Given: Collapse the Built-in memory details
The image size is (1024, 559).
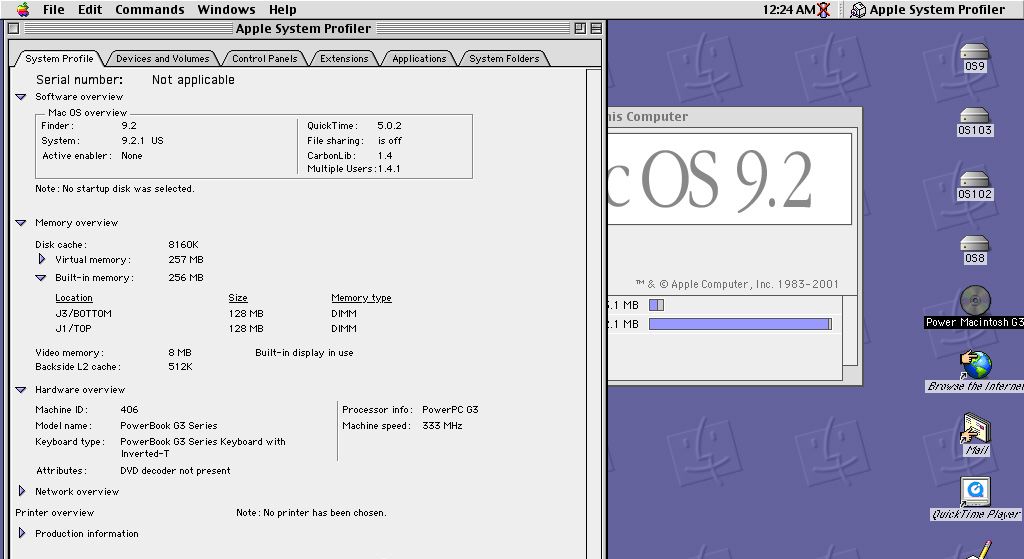Looking at the screenshot, I should pos(40,278).
